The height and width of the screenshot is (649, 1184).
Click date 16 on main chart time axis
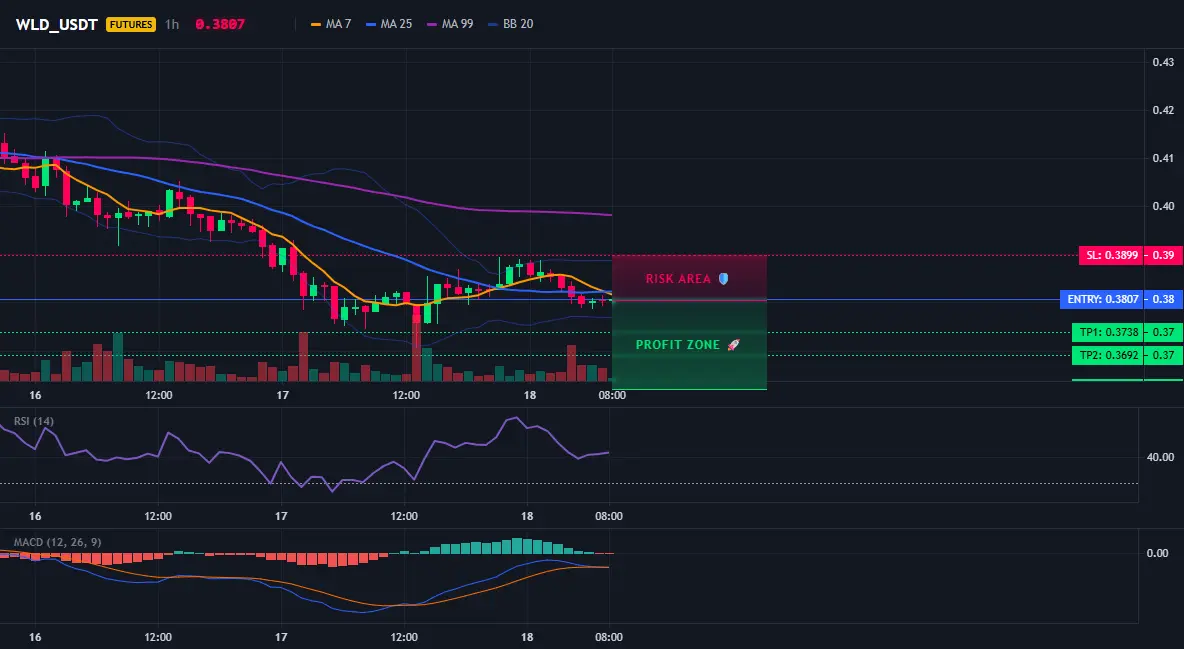[x=35, y=395]
